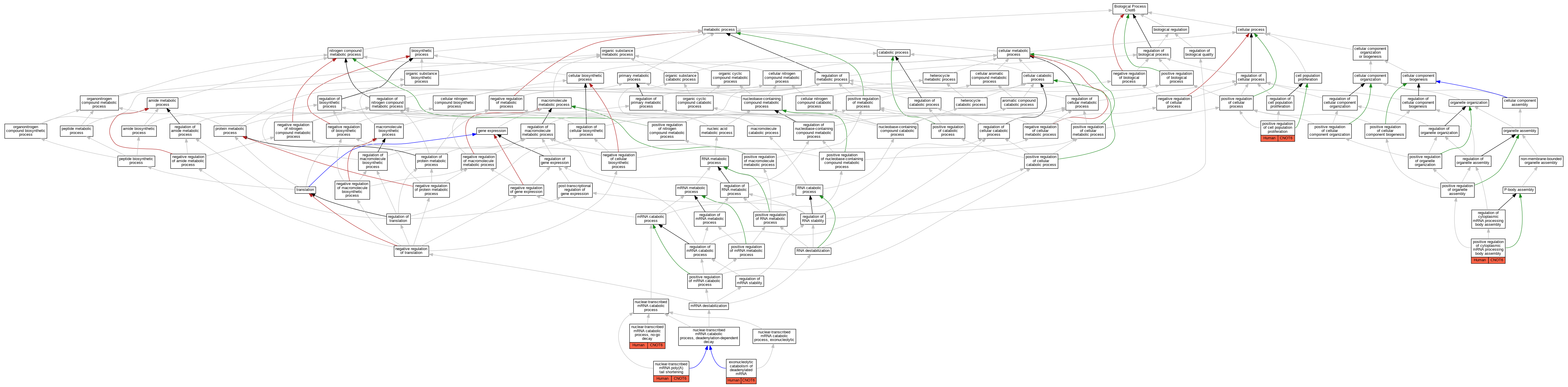Select the 'regulation of translation' node

pos(398,219)
